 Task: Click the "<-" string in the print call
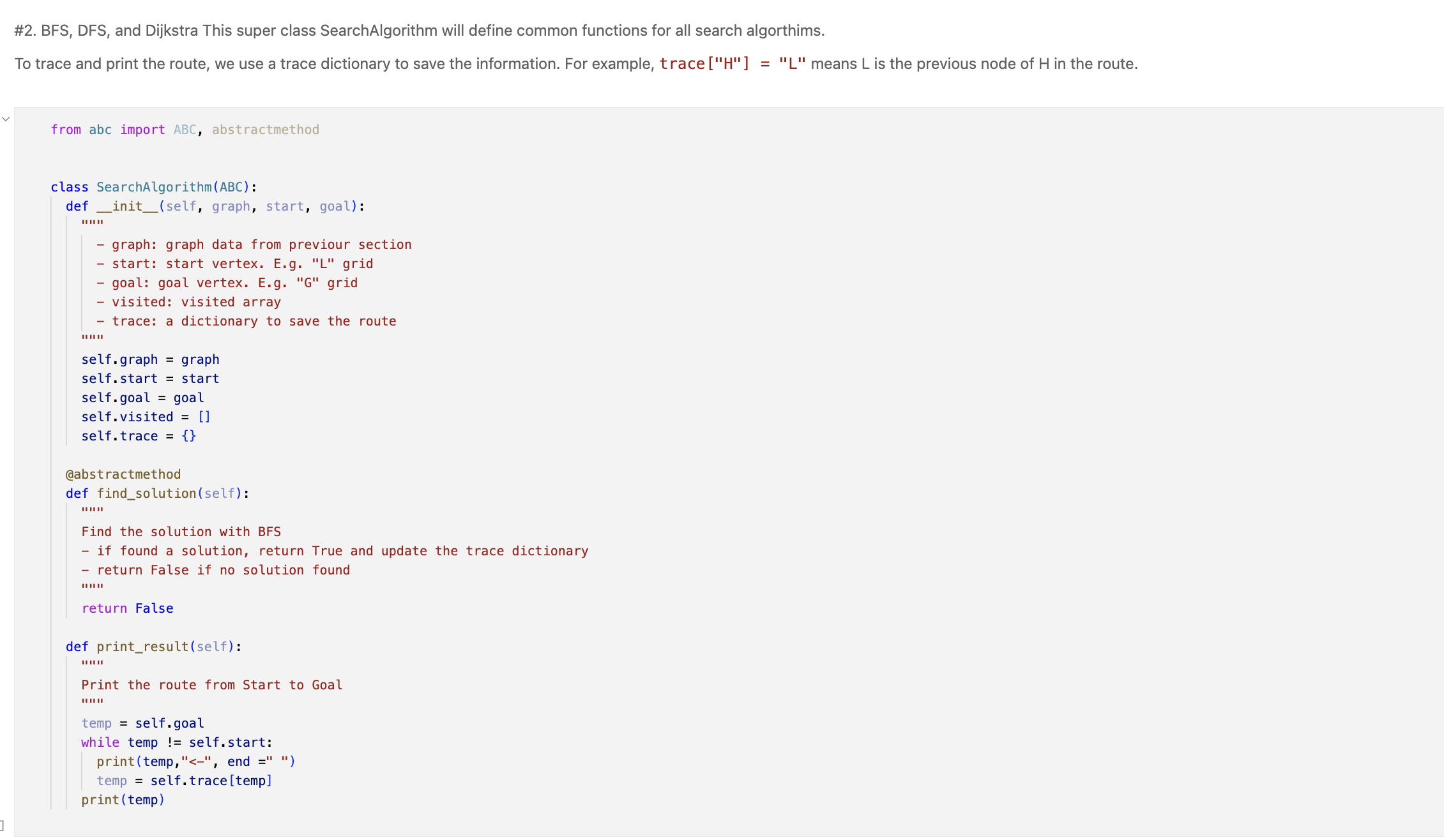point(196,761)
